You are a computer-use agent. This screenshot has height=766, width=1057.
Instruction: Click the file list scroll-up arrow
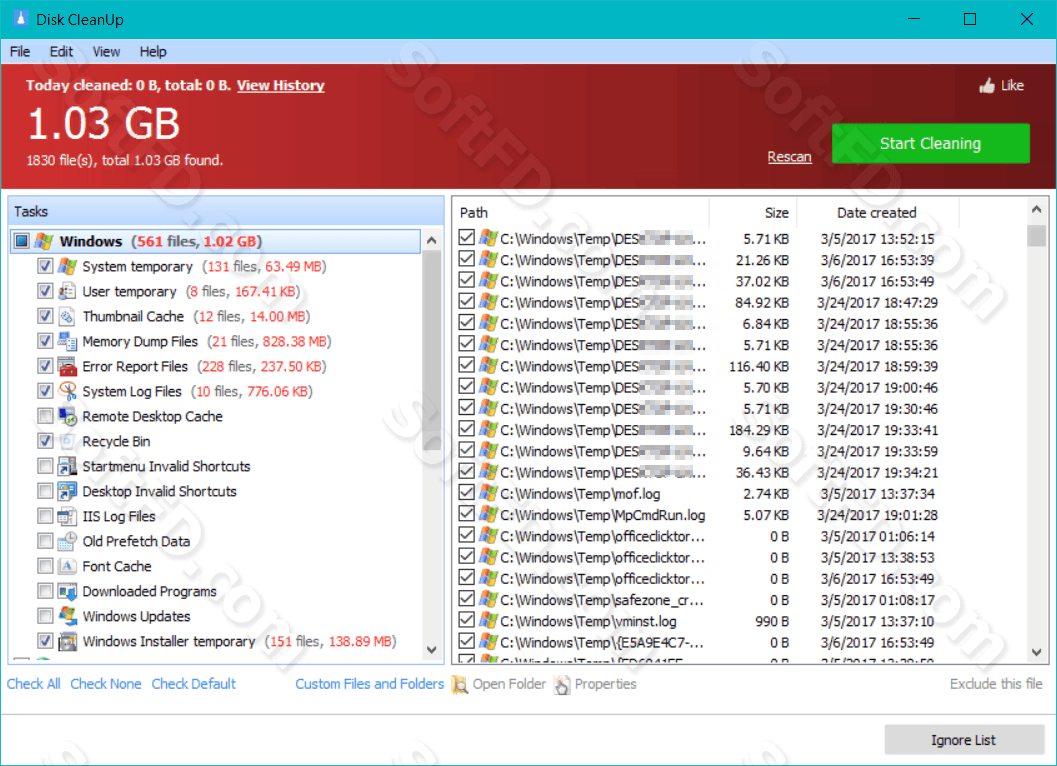click(x=1037, y=210)
